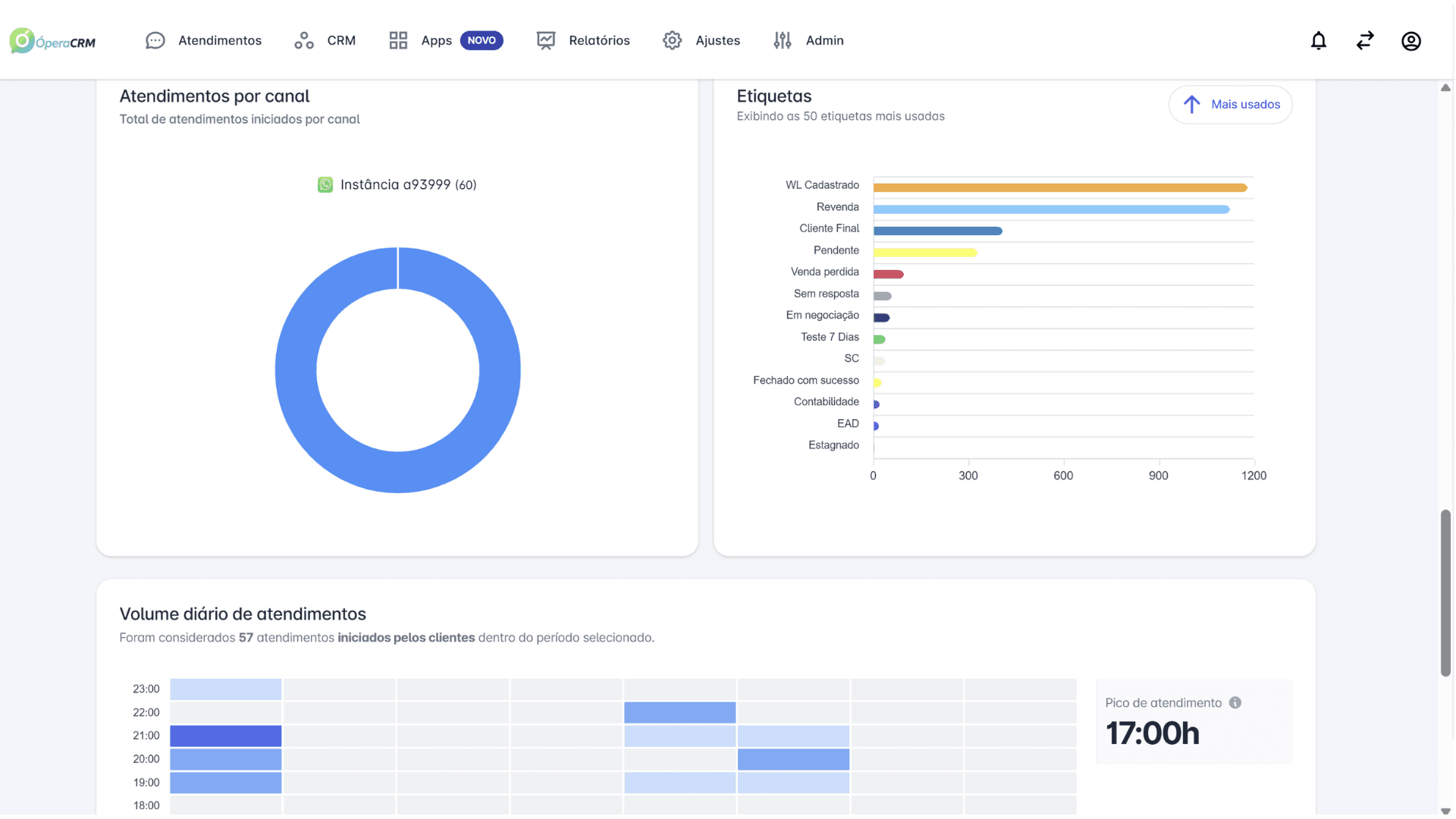Click the CRM nodes icon
The image size is (1456, 819).
coord(304,41)
